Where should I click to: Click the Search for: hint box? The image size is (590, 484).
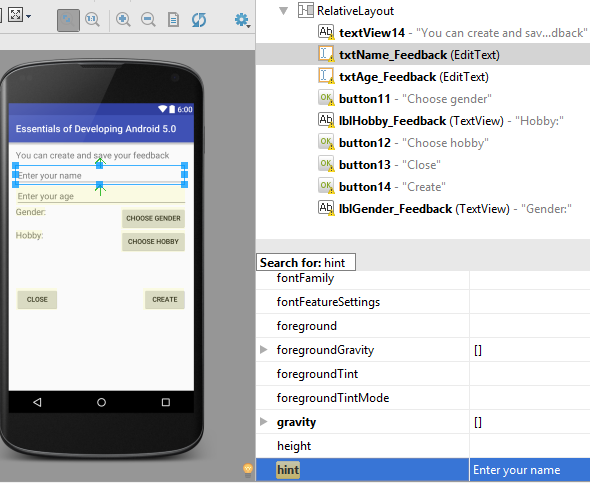click(x=306, y=262)
